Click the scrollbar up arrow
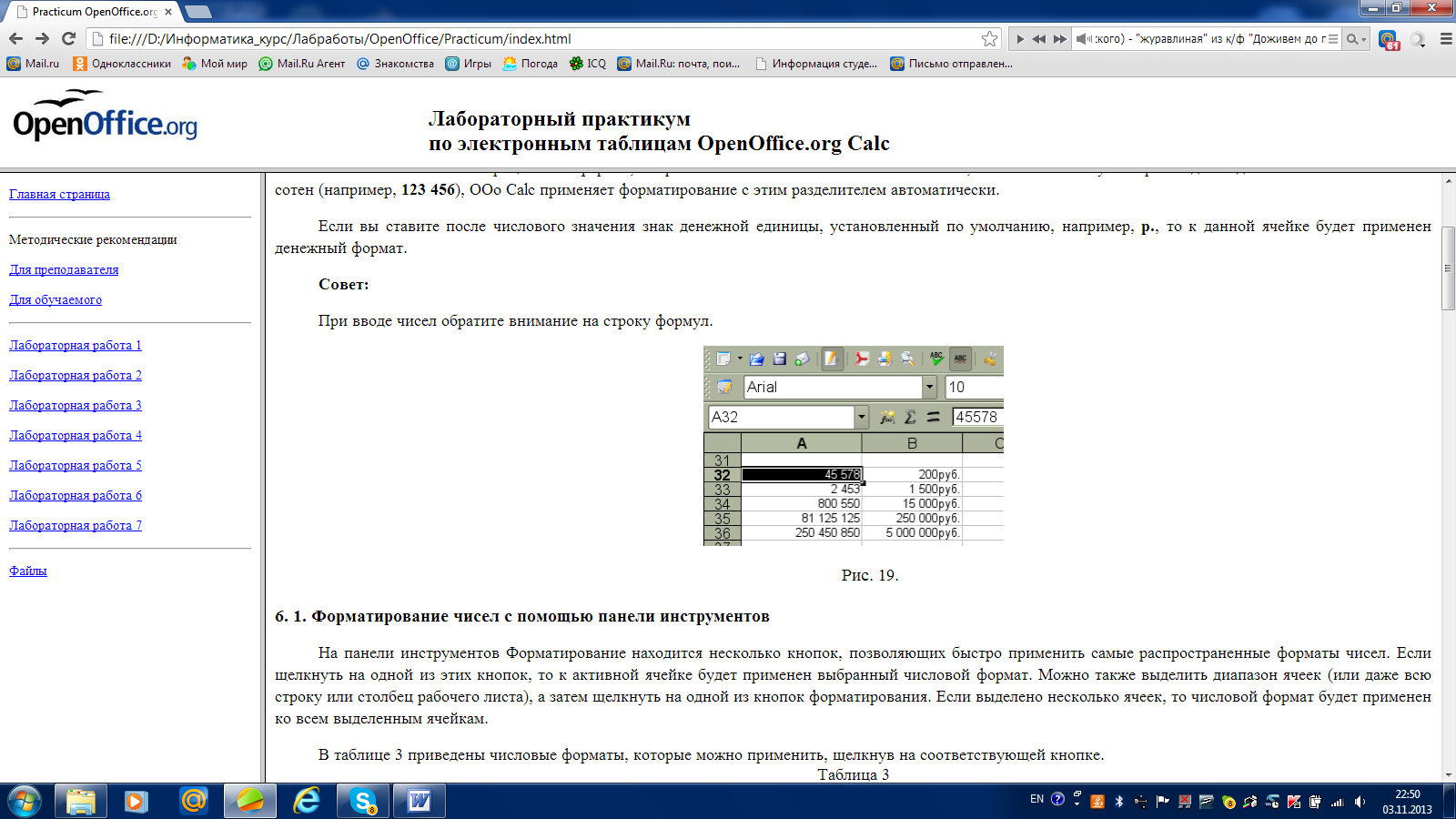 (1448, 180)
